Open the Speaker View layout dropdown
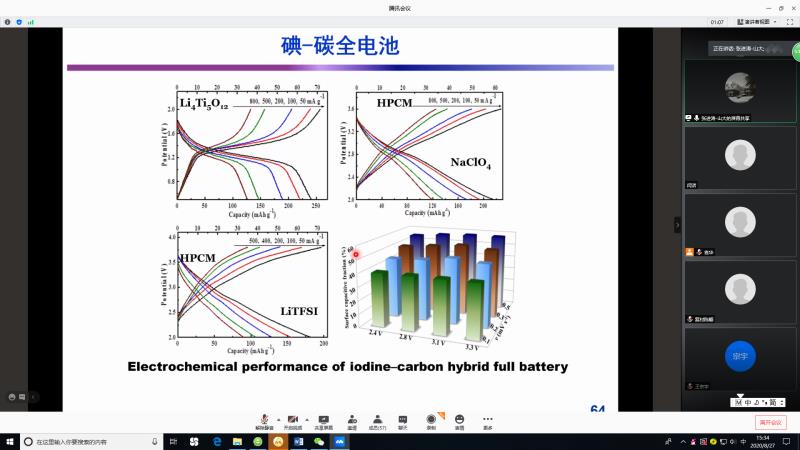Screen dimensions: 800x450 [757, 22]
